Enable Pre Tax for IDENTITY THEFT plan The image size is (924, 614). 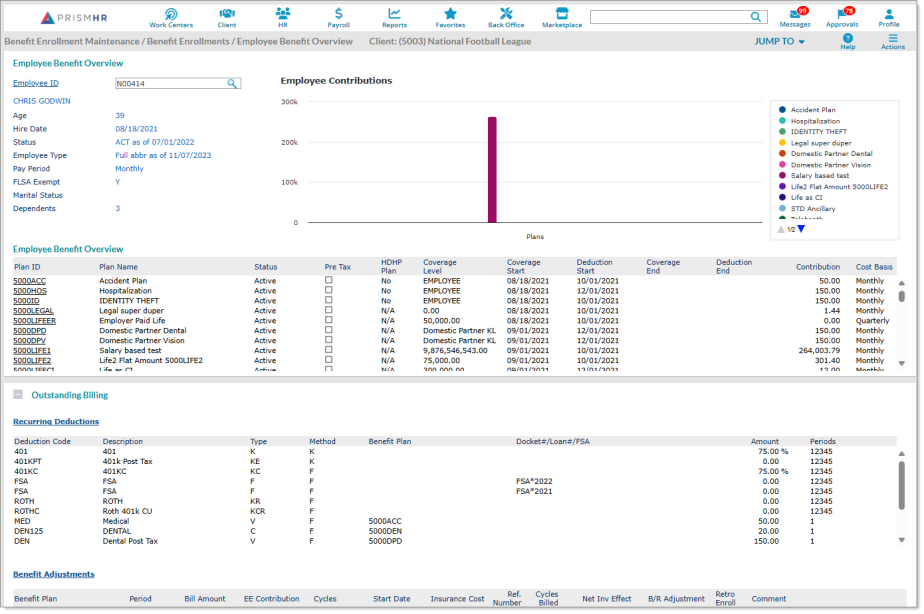point(328,301)
